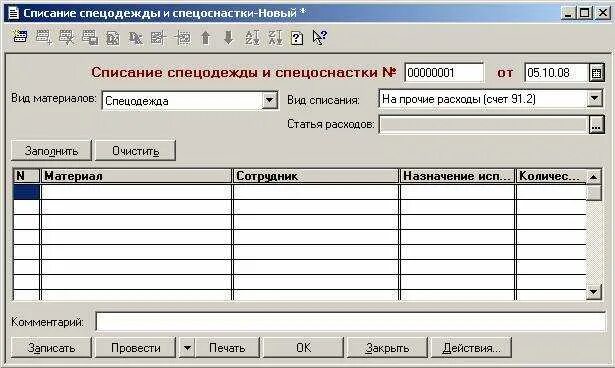Image resolution: width=615 pixels, height=368 pixels.
Task: Click the Сотрудник column header
Action: coord(316,176)
